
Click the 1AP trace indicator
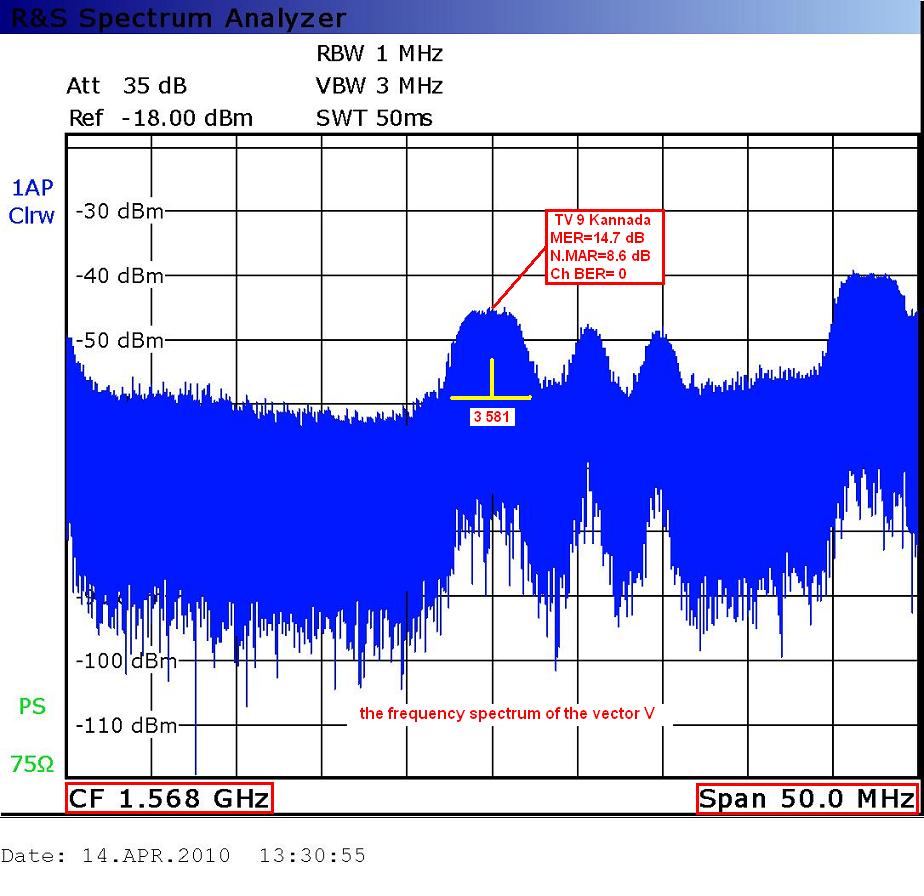[x=32, y=187]
